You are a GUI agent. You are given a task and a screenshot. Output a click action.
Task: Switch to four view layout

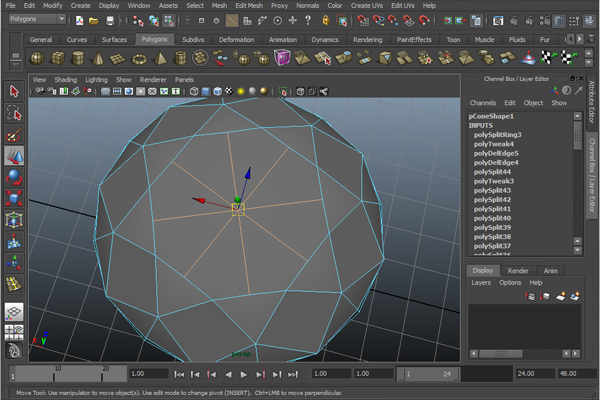[14, 332]
